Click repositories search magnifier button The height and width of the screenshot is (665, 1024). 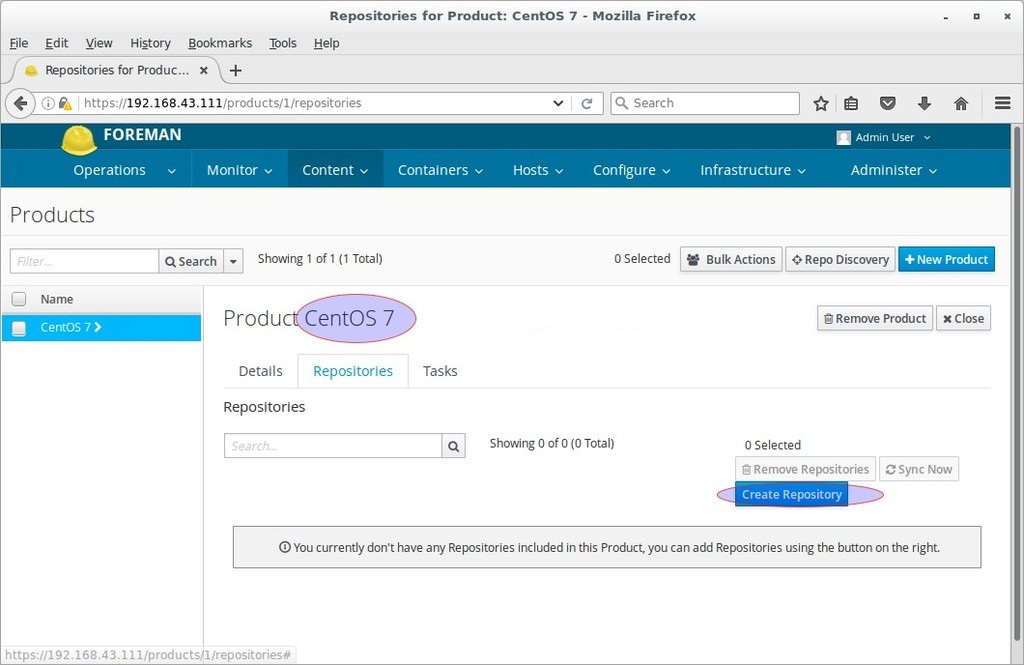point(453,446)
